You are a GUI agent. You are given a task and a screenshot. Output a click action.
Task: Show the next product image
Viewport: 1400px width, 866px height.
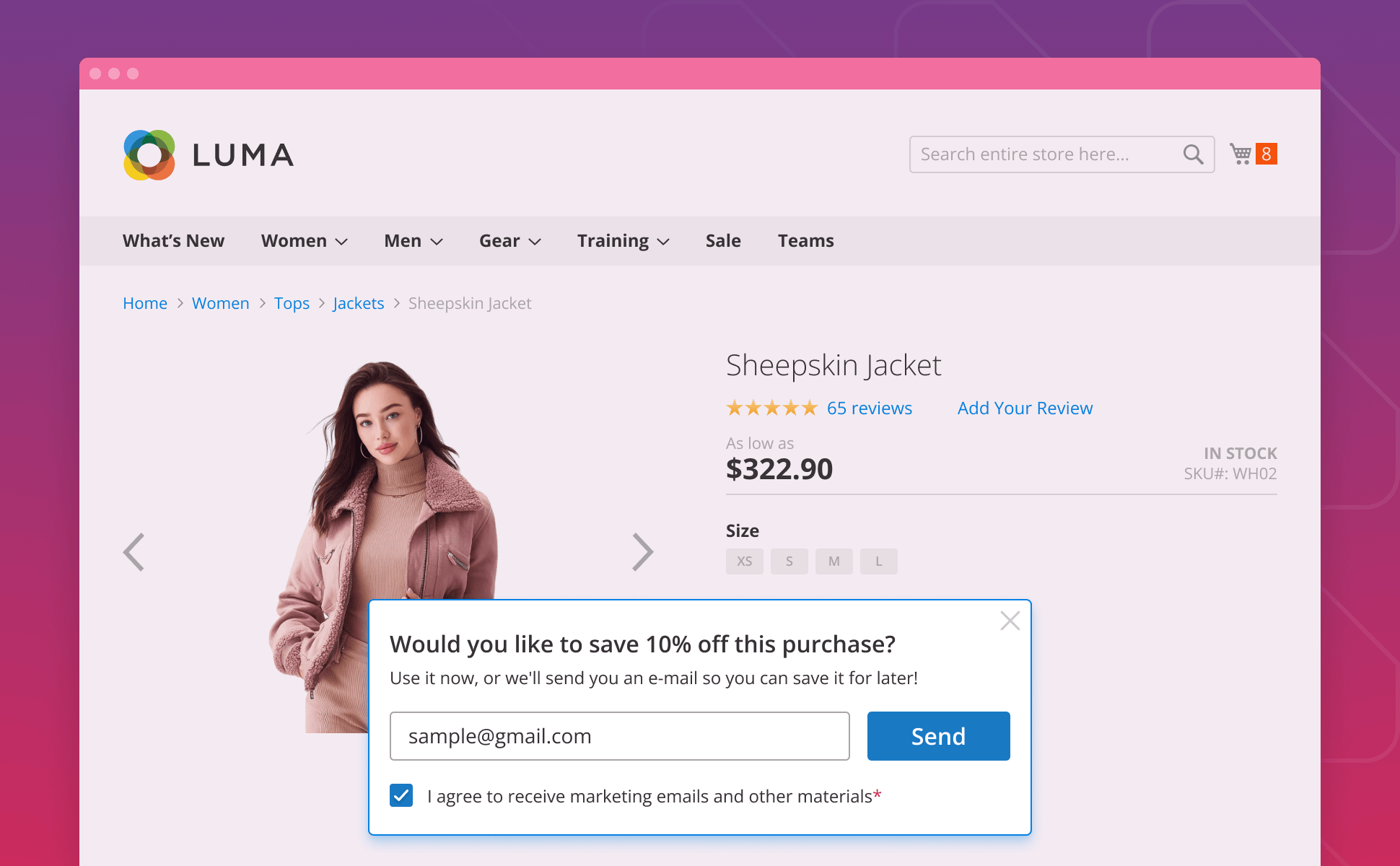point(642,552)
